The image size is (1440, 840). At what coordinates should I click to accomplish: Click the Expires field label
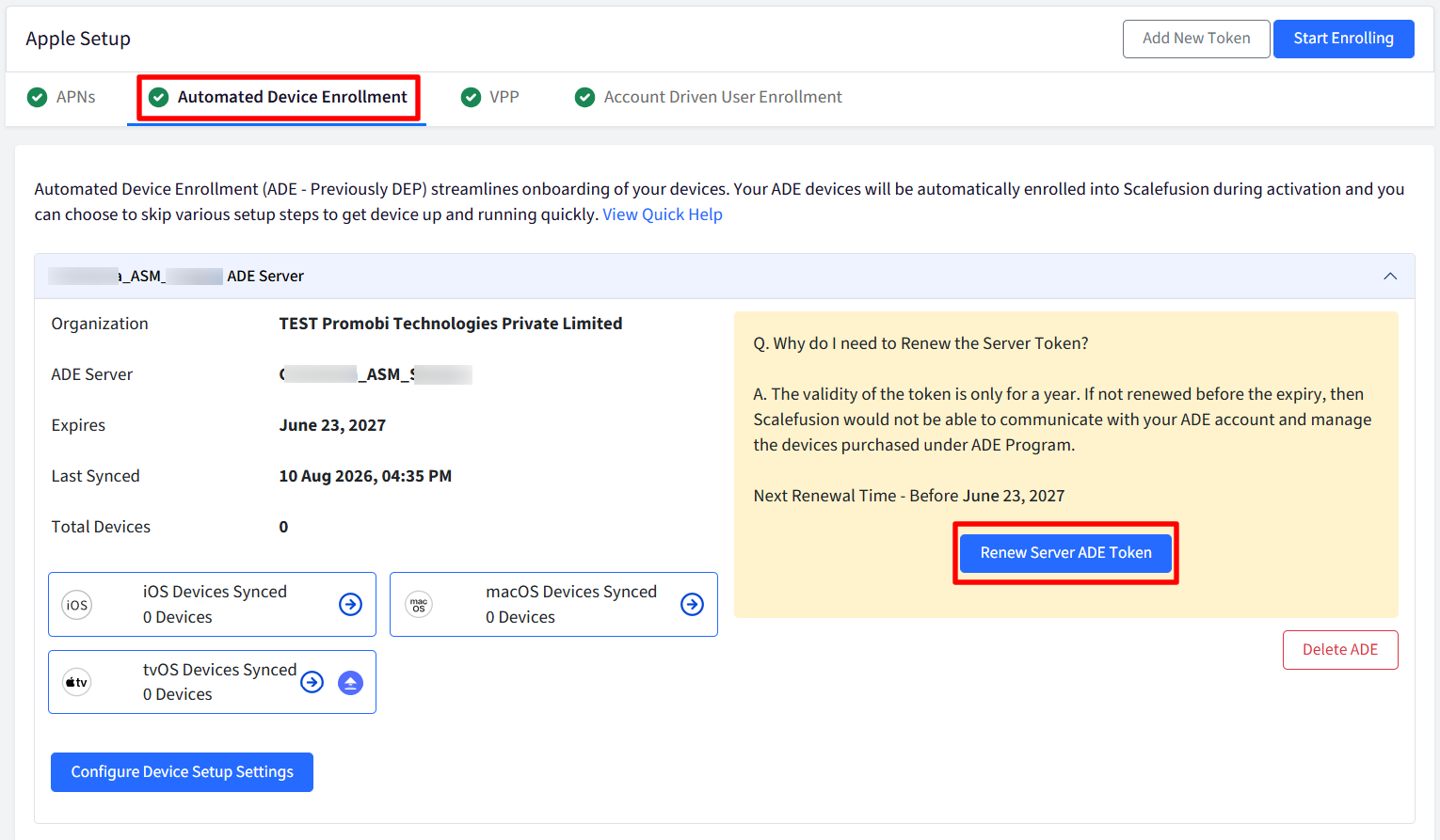click(78, 425)
